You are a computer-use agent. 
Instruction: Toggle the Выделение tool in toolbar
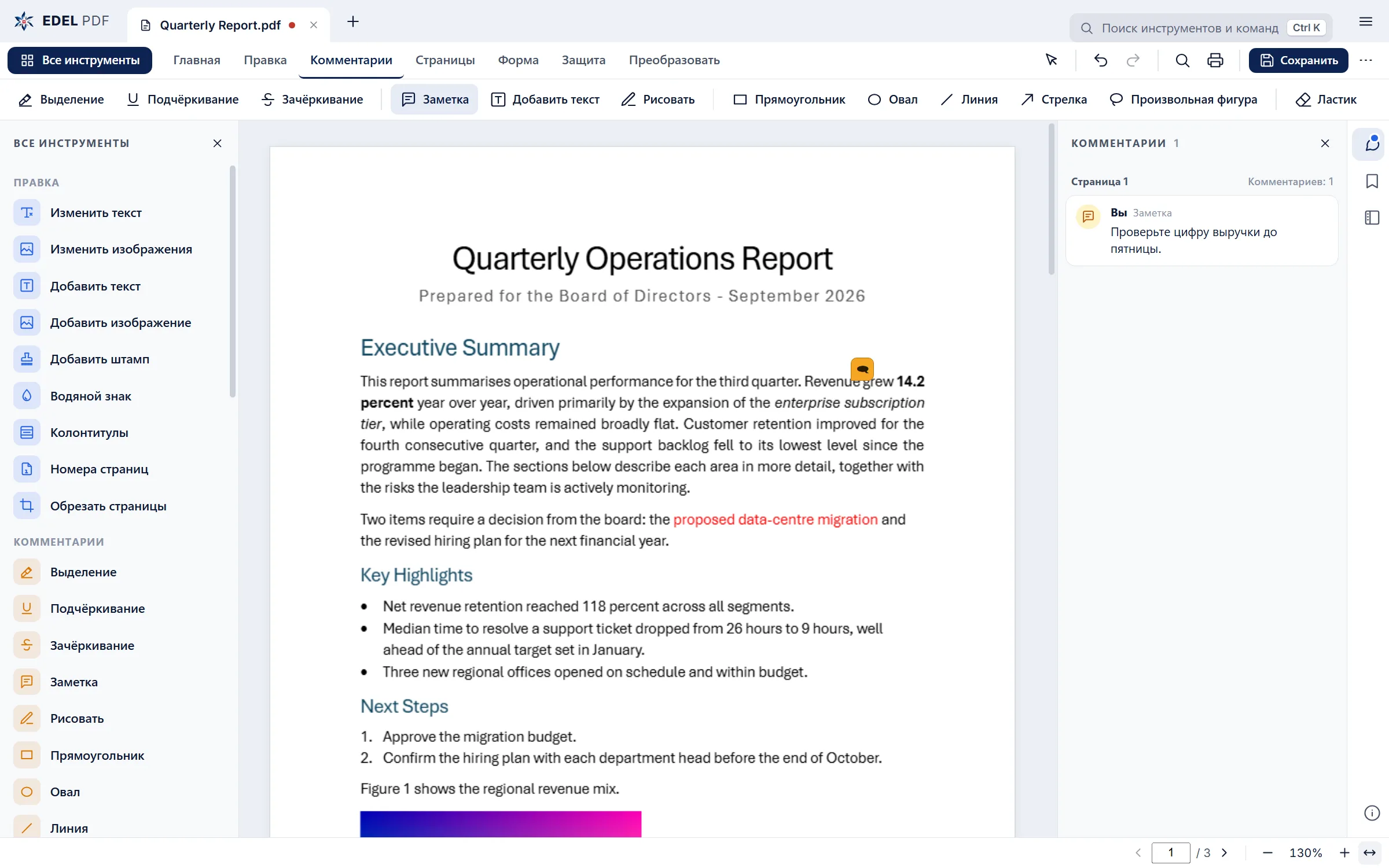(61, 100)
